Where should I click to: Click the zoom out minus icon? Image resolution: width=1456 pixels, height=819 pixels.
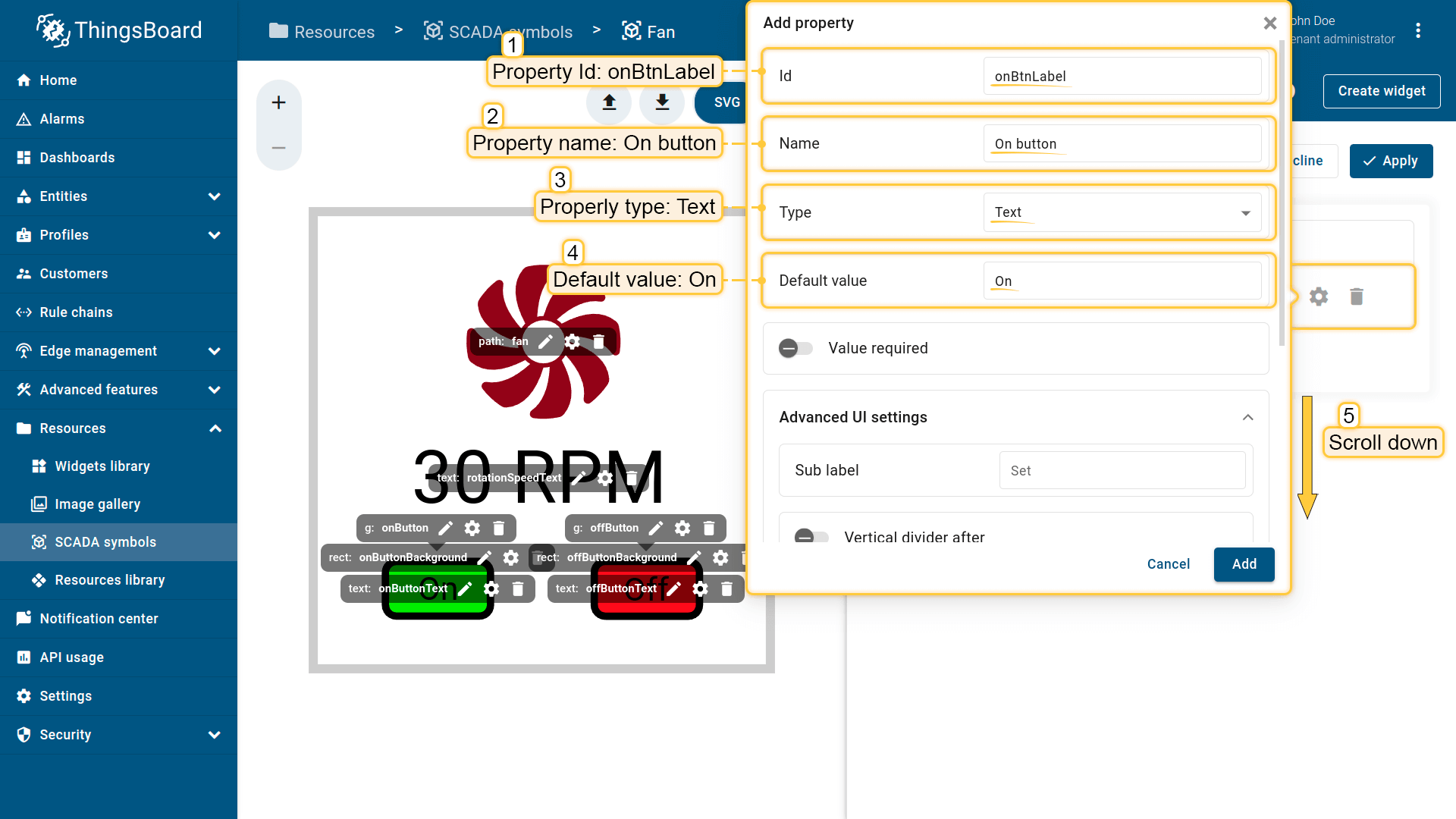tap(279, 148)
